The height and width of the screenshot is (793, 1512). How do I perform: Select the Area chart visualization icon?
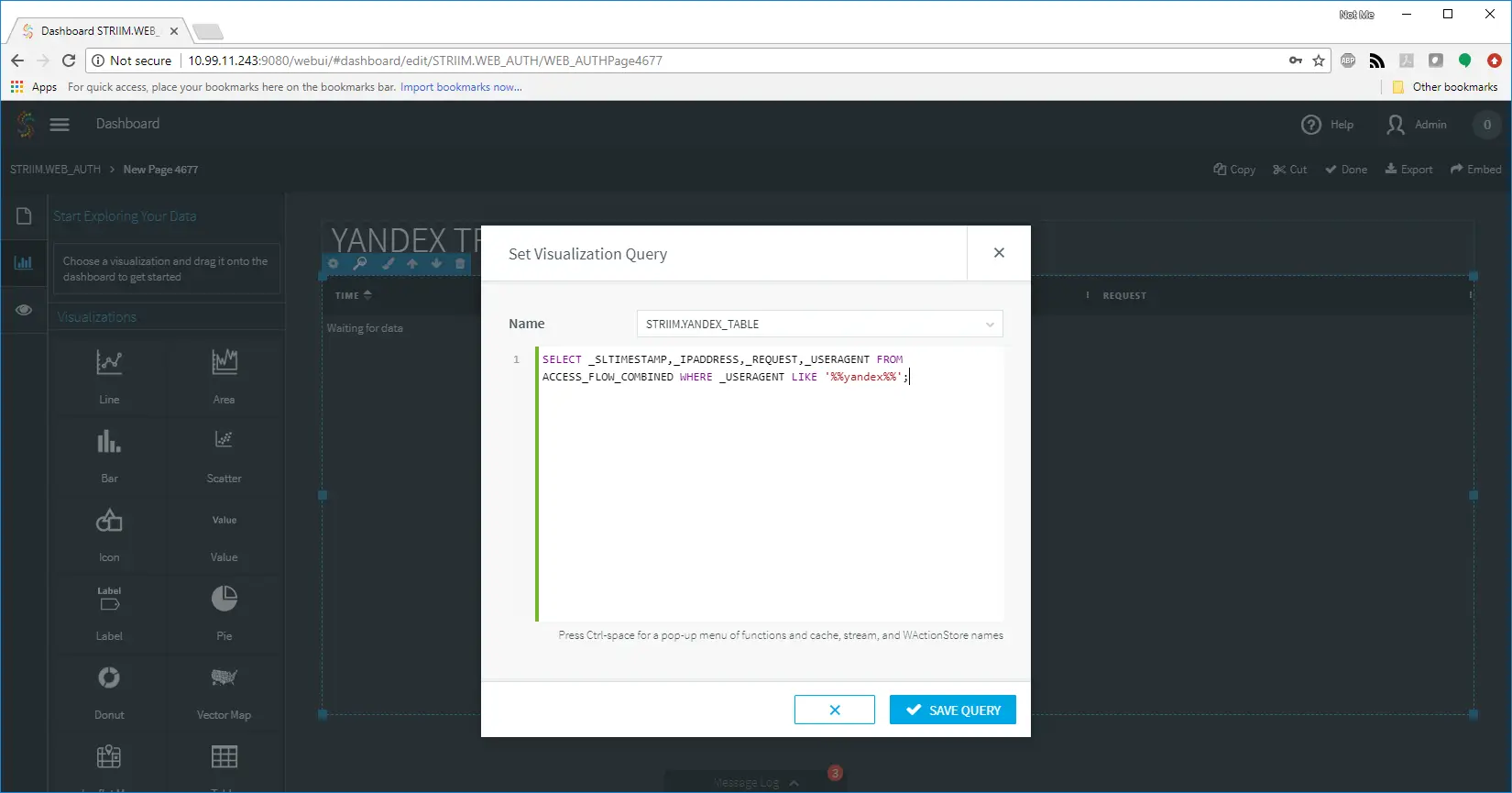click(x=224, y=363)
